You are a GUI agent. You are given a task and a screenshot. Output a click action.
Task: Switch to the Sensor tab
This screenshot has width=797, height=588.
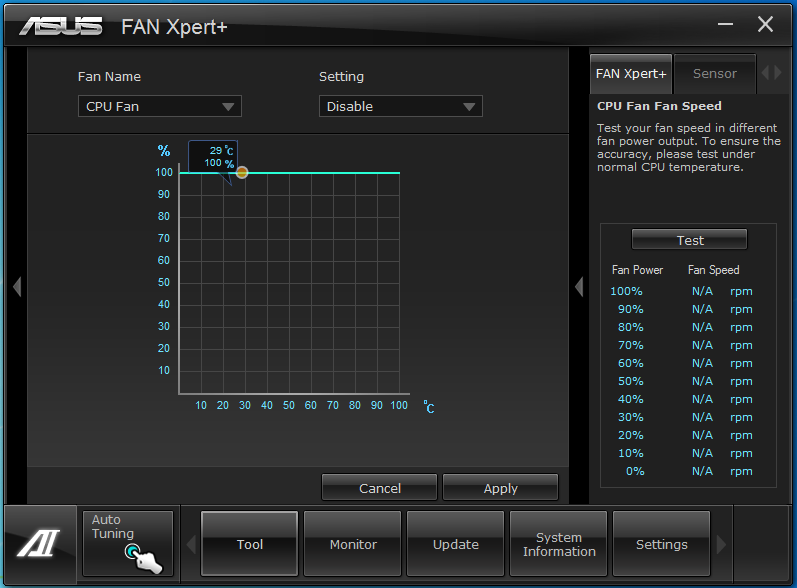(715, 74)
